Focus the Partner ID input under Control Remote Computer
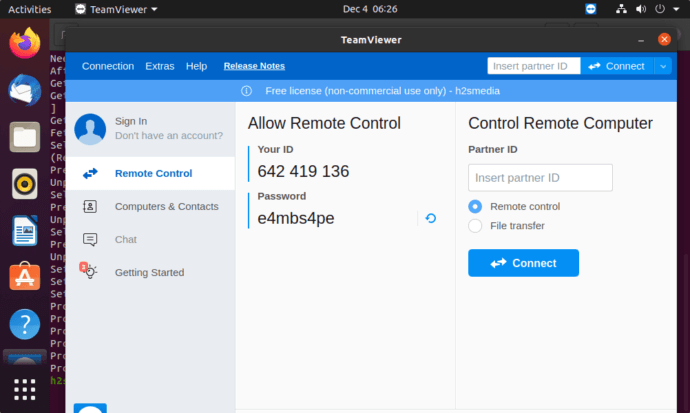 point(540,178)
